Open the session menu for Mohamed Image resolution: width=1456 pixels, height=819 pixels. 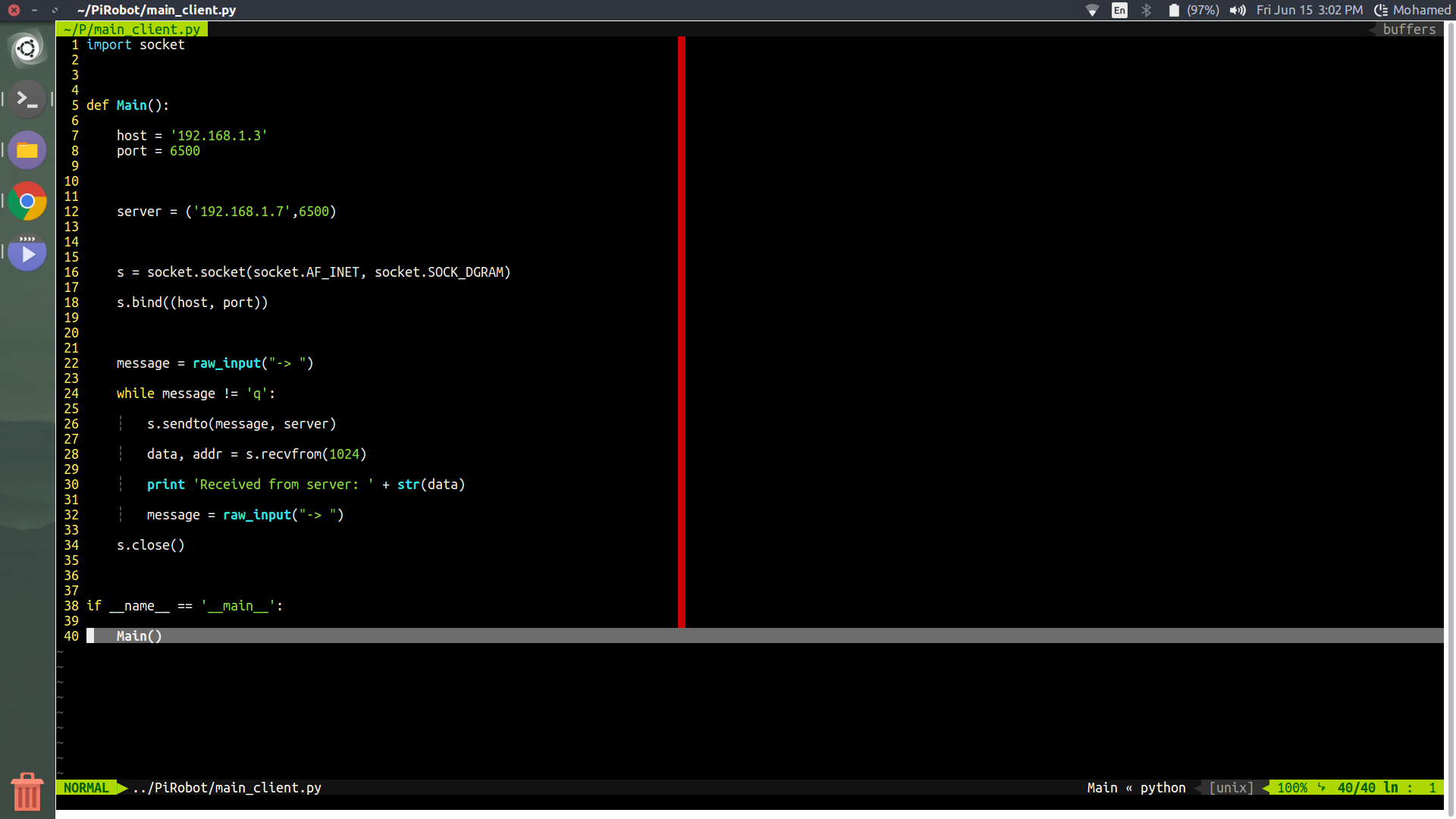1413,10
